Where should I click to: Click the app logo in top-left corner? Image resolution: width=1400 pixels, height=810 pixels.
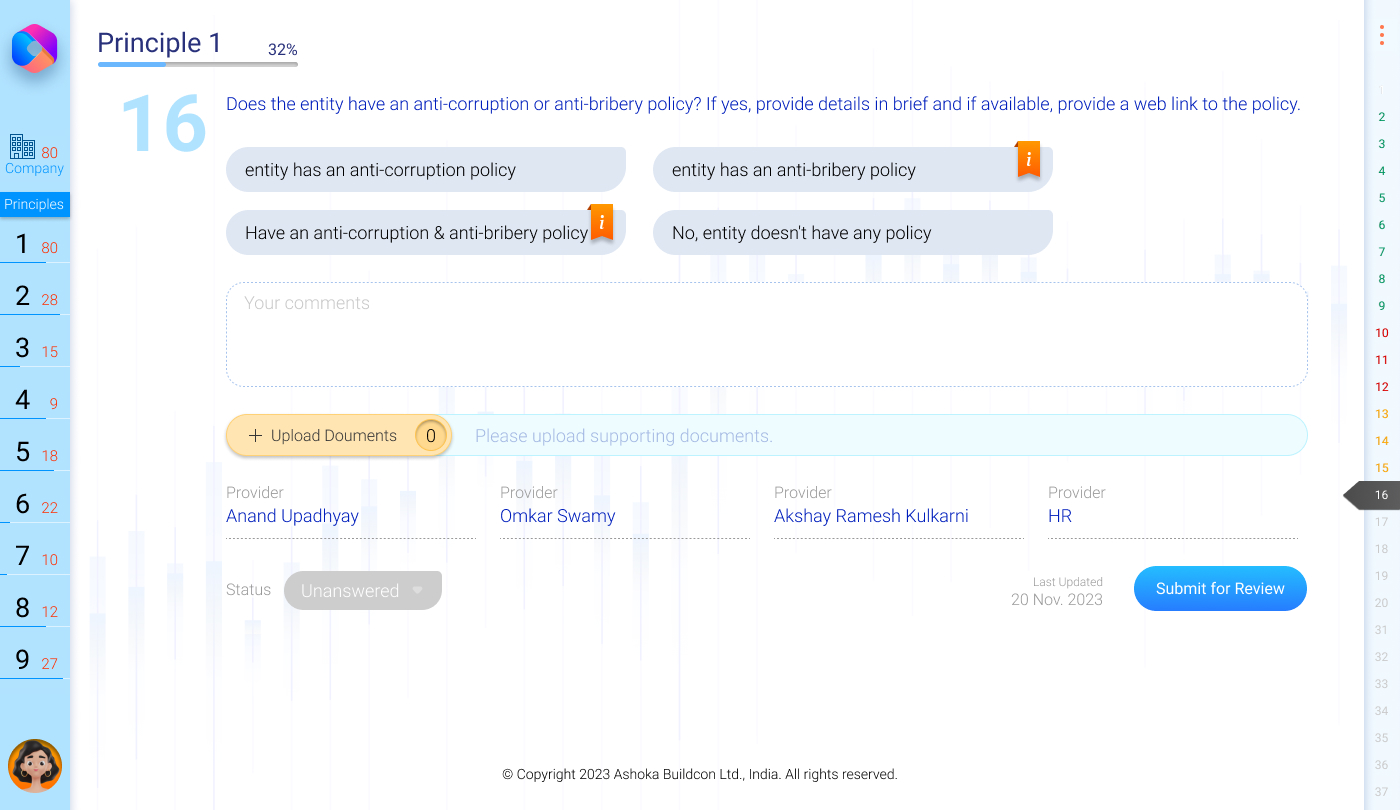tap(34, 48)
